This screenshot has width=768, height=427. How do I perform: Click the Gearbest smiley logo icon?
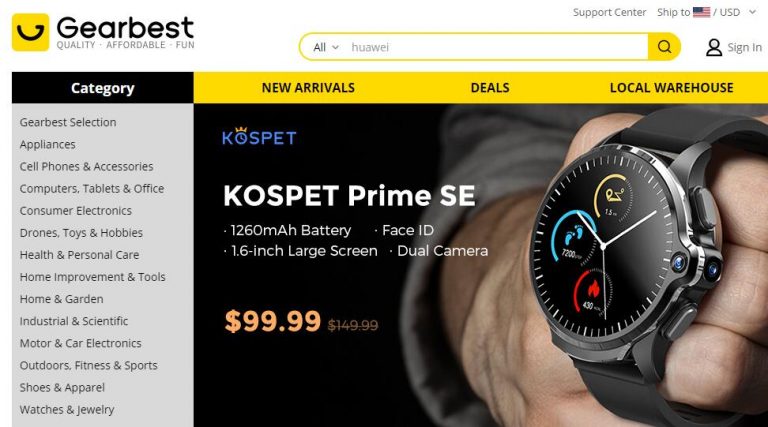pyautogui.click(x=30, y=32)
